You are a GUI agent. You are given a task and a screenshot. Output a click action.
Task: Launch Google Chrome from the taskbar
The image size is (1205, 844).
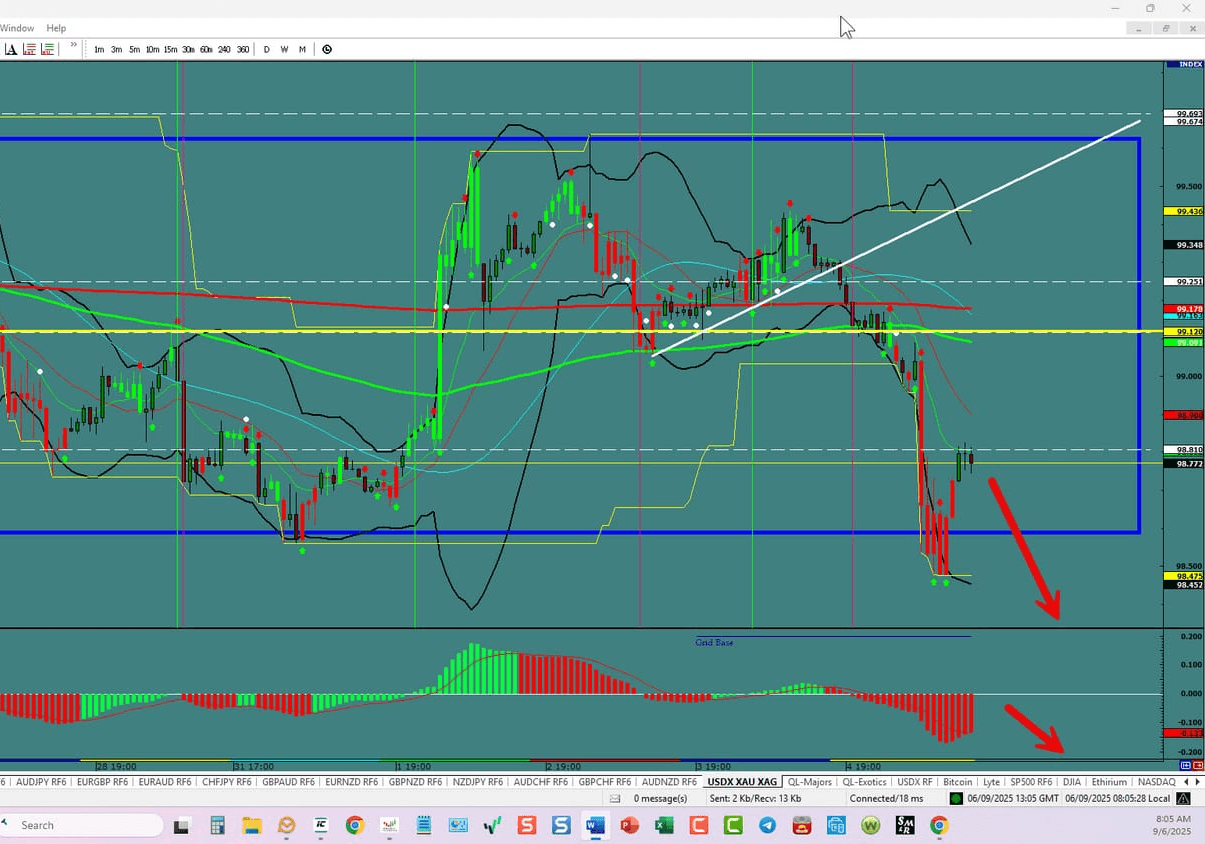[355, 826]
